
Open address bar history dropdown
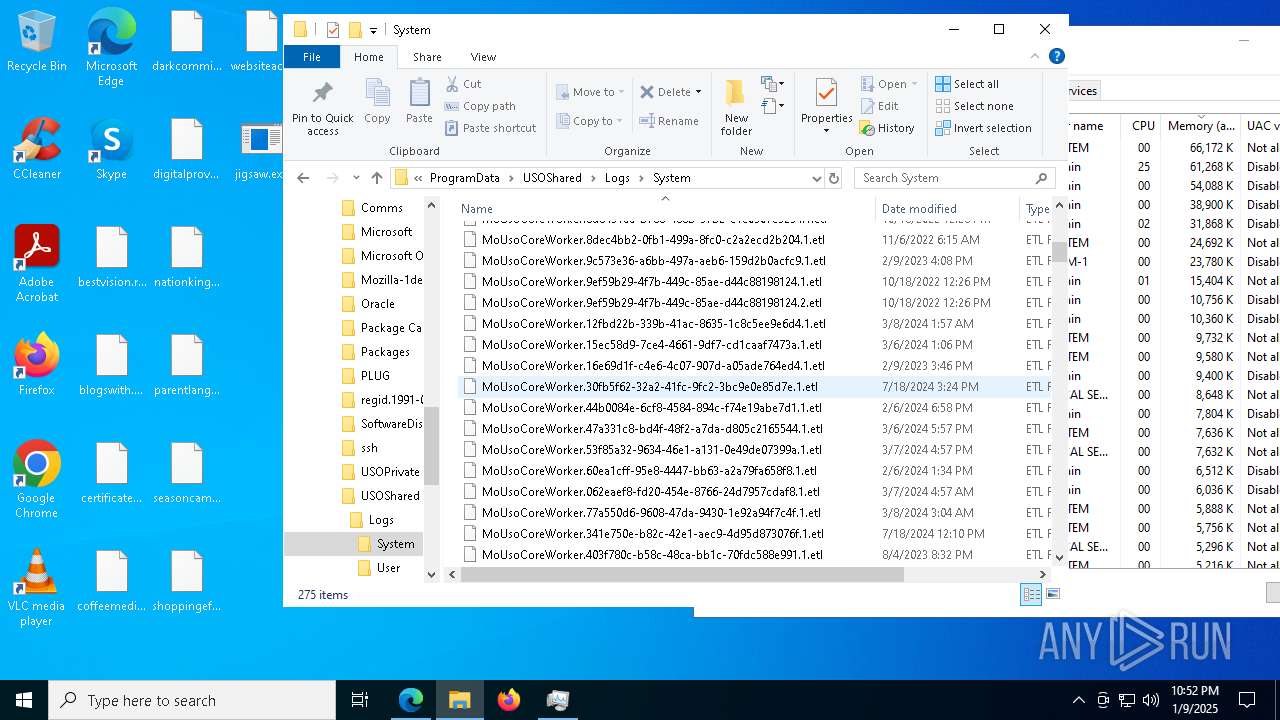click(x=816, y=178)
